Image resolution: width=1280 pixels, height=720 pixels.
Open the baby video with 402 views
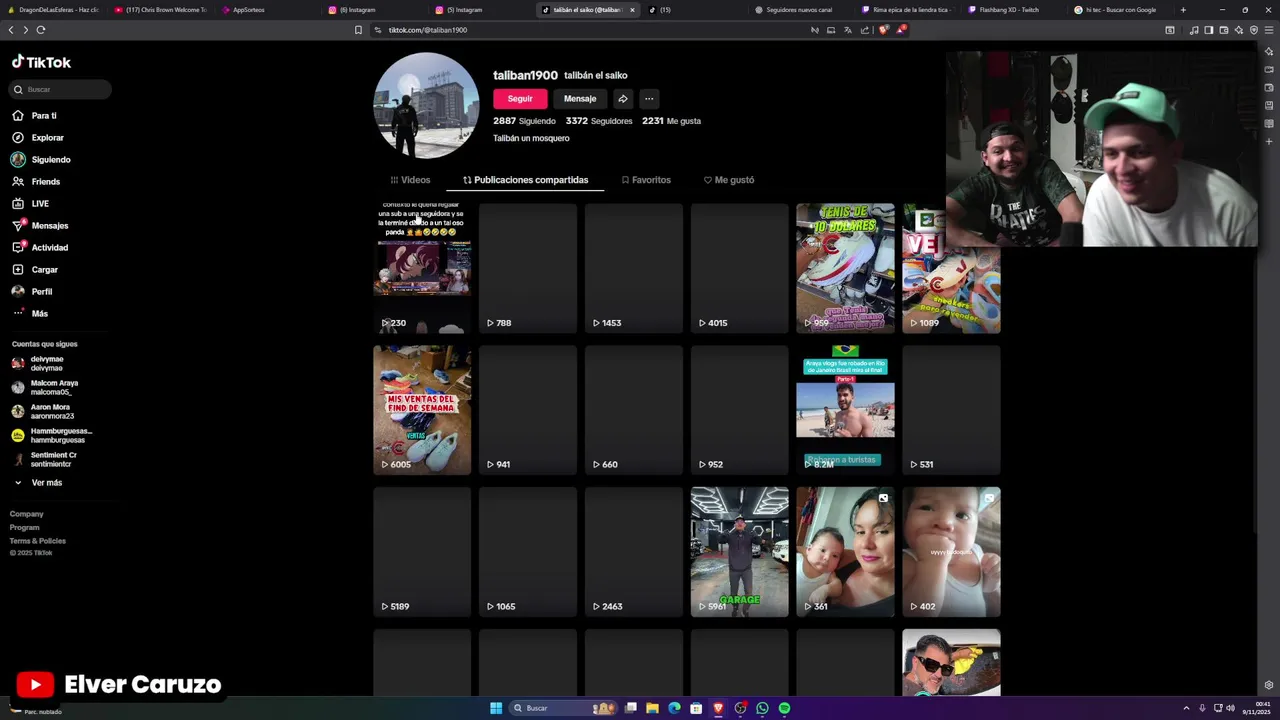coord(951,552)
